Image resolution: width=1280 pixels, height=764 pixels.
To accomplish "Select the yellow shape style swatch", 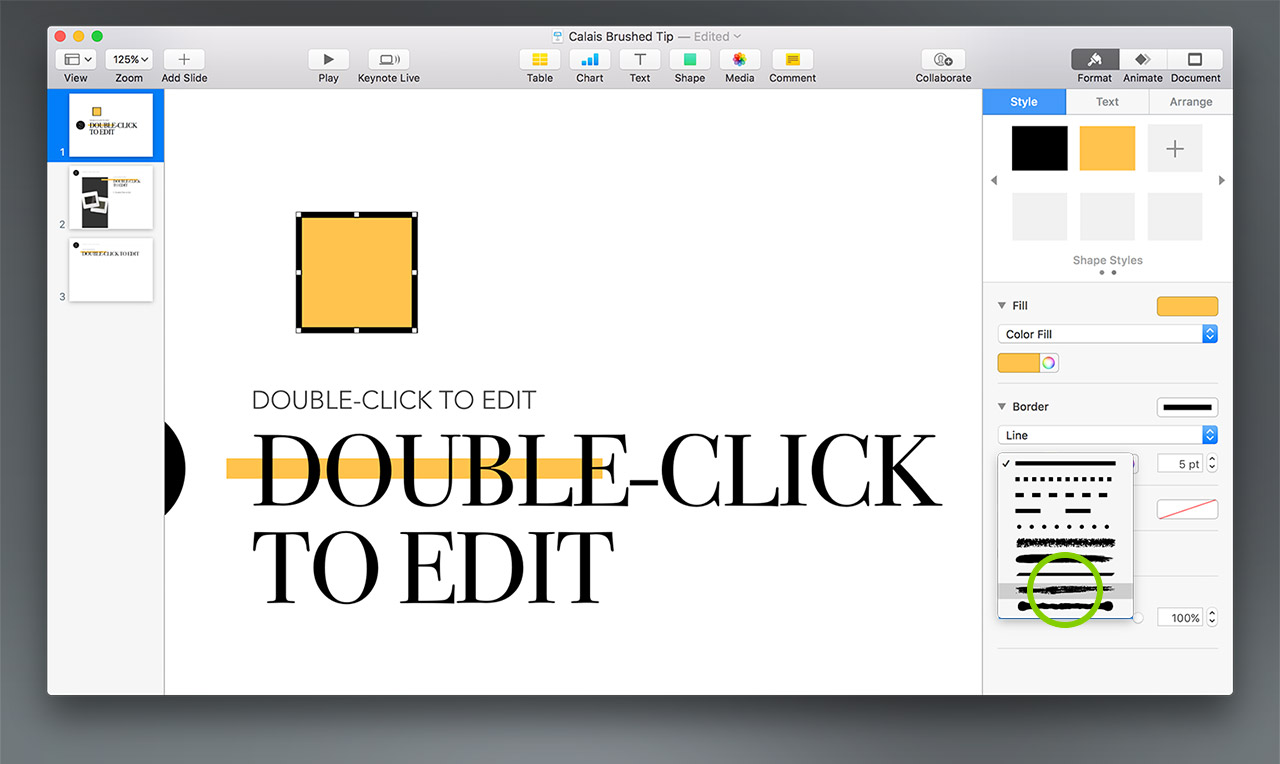I will [x=1107, y=148].
